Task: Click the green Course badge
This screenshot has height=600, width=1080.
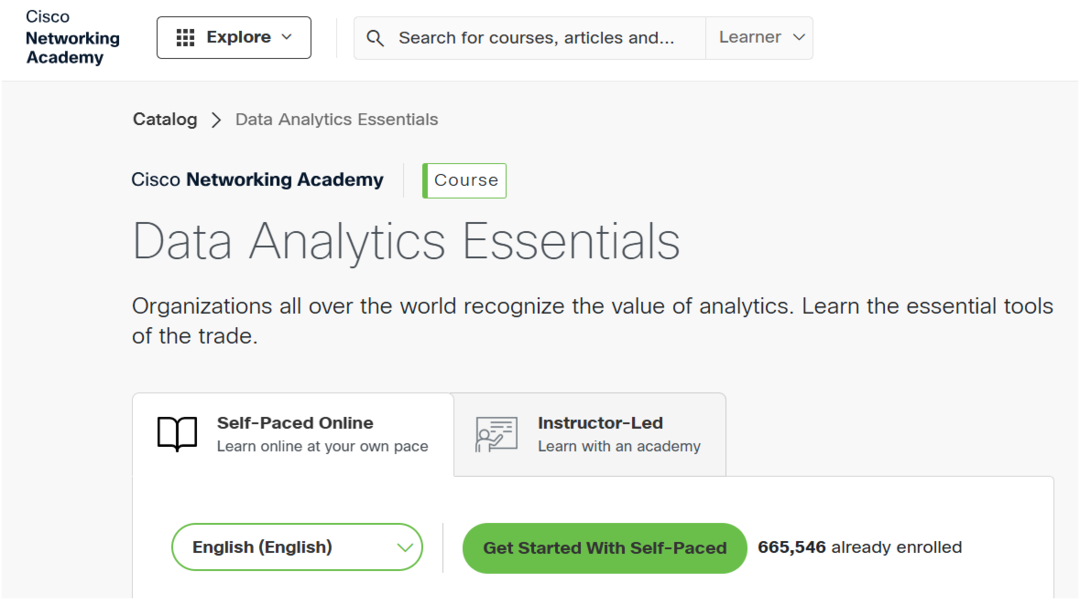Action: tap(465, 181)
